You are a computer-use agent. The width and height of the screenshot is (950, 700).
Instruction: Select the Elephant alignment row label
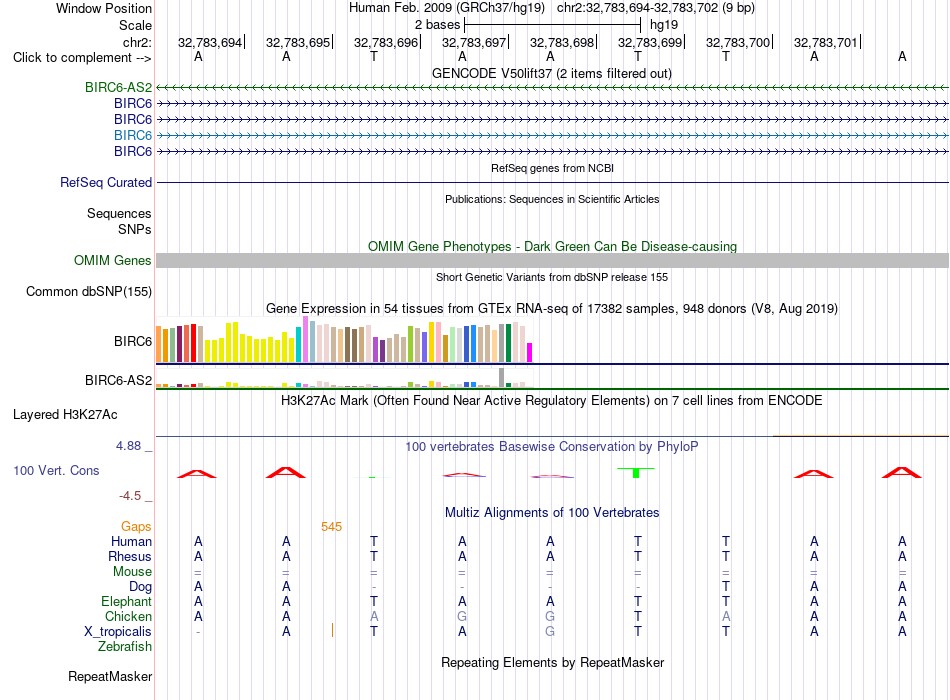[x=127, y=602]
